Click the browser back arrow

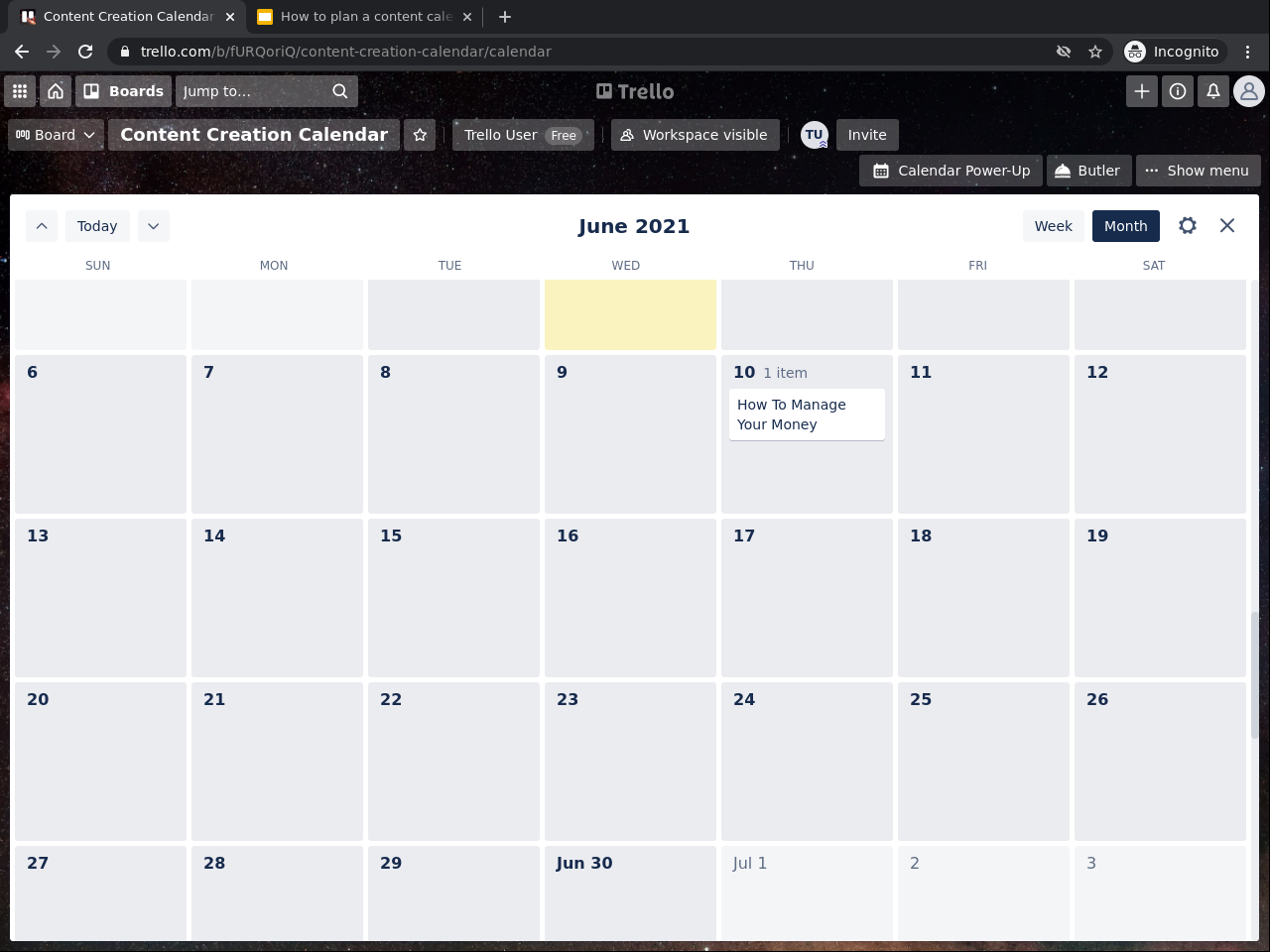[22, 52]
